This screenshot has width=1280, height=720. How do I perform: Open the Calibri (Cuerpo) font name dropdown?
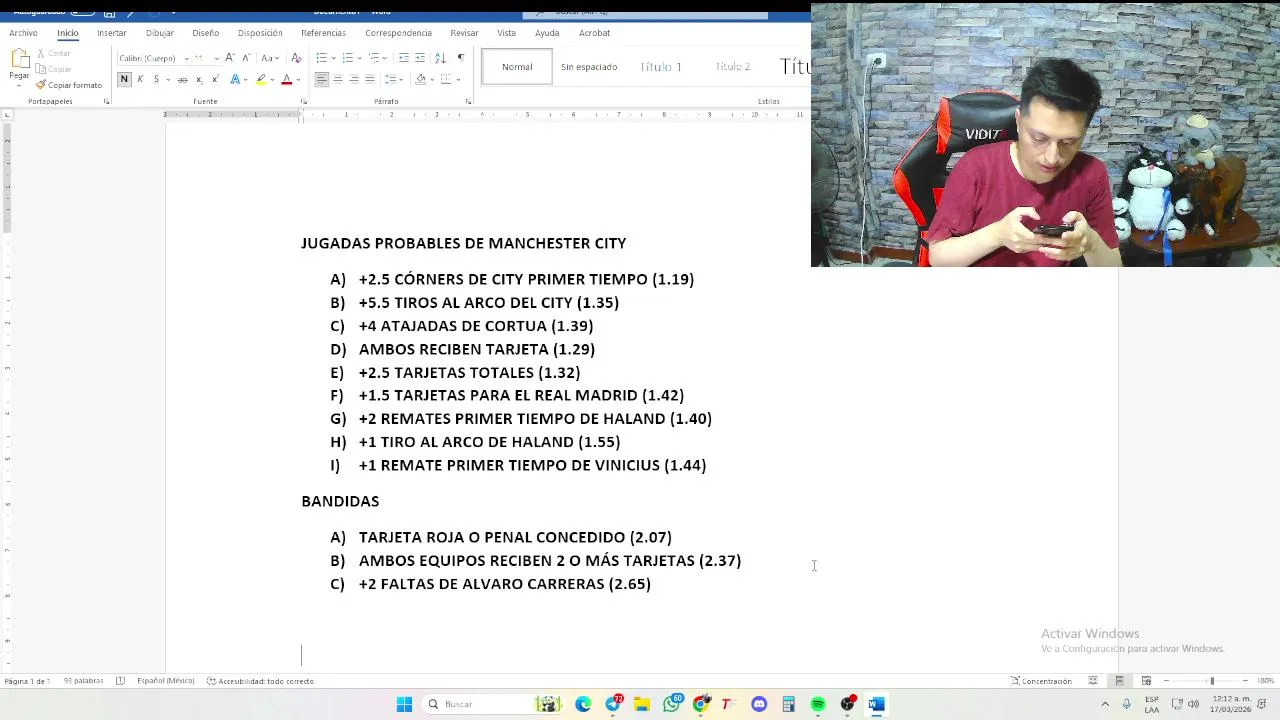click(x=186, y=58)
